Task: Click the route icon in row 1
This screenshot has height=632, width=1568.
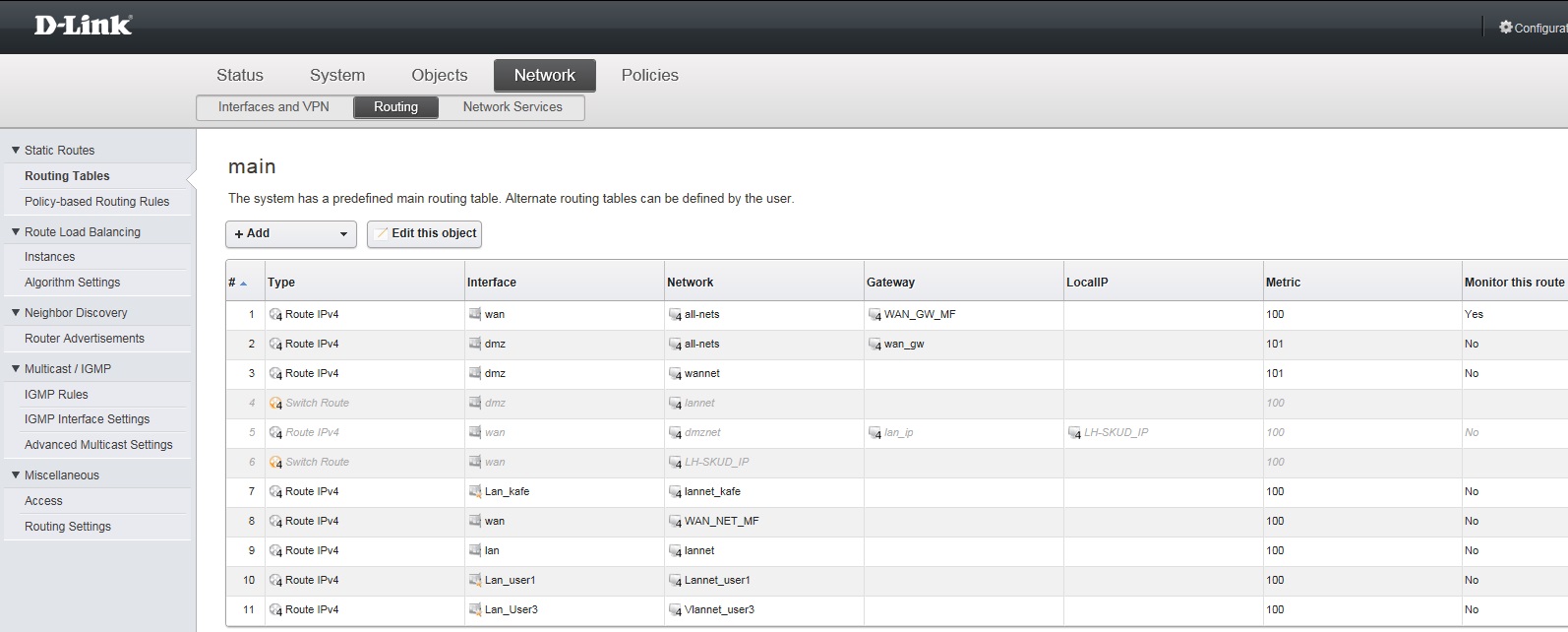Action: click(275, 315)
